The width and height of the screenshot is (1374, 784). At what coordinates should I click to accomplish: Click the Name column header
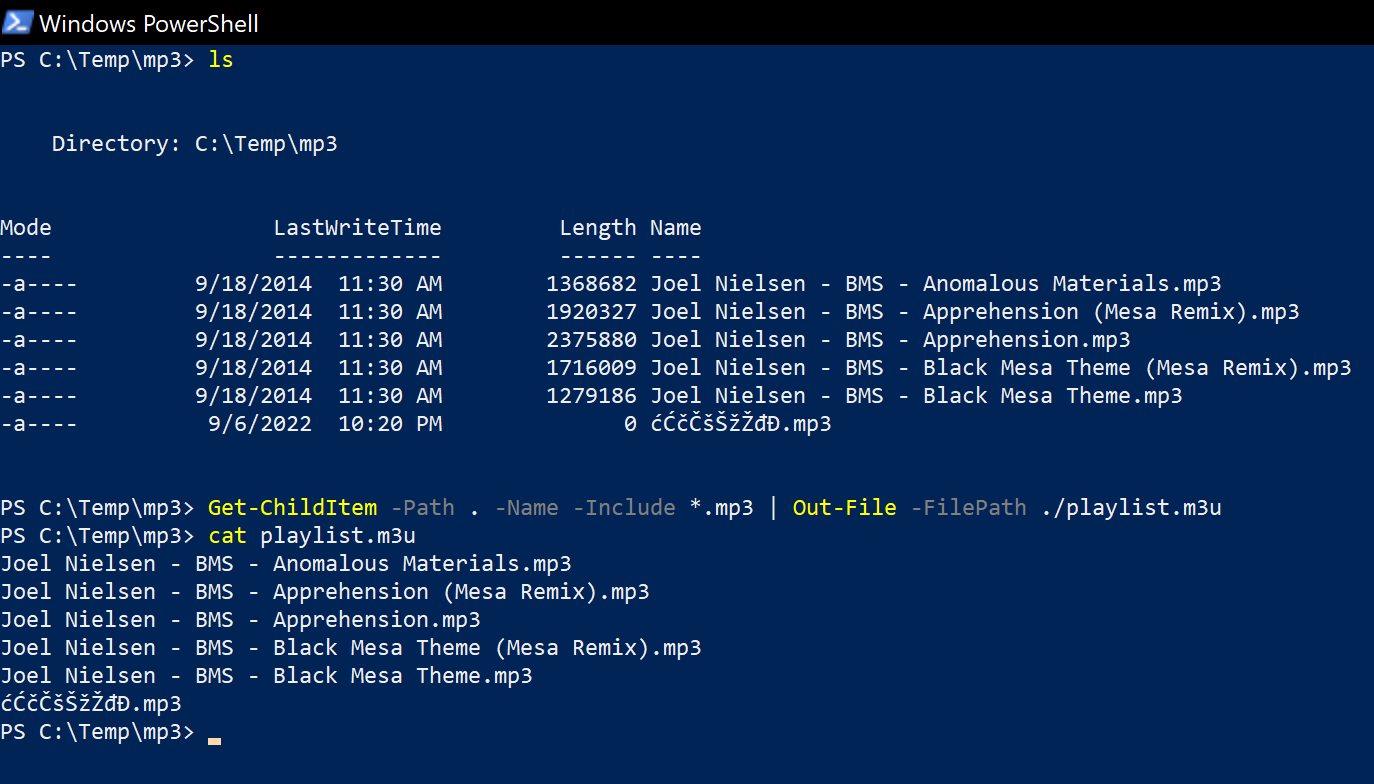[675, 228]
